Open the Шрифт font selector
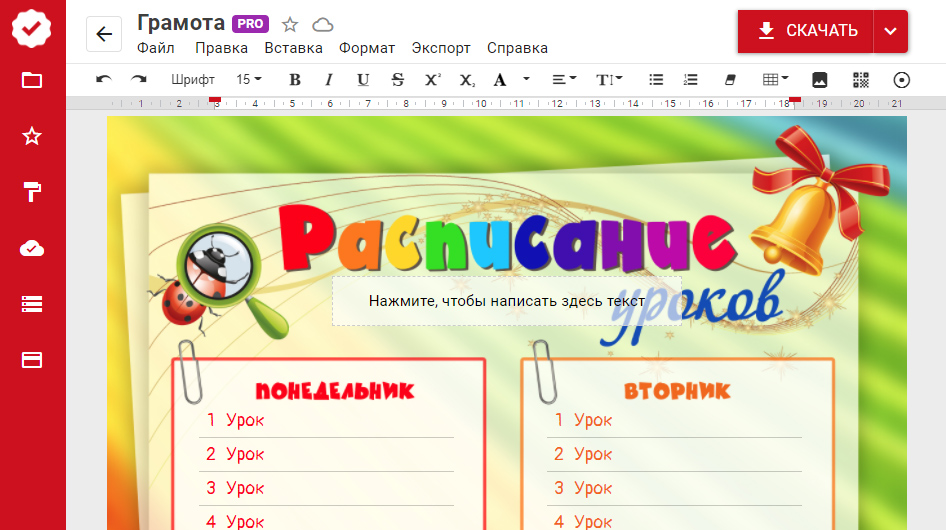 click(x=192, y=80)
